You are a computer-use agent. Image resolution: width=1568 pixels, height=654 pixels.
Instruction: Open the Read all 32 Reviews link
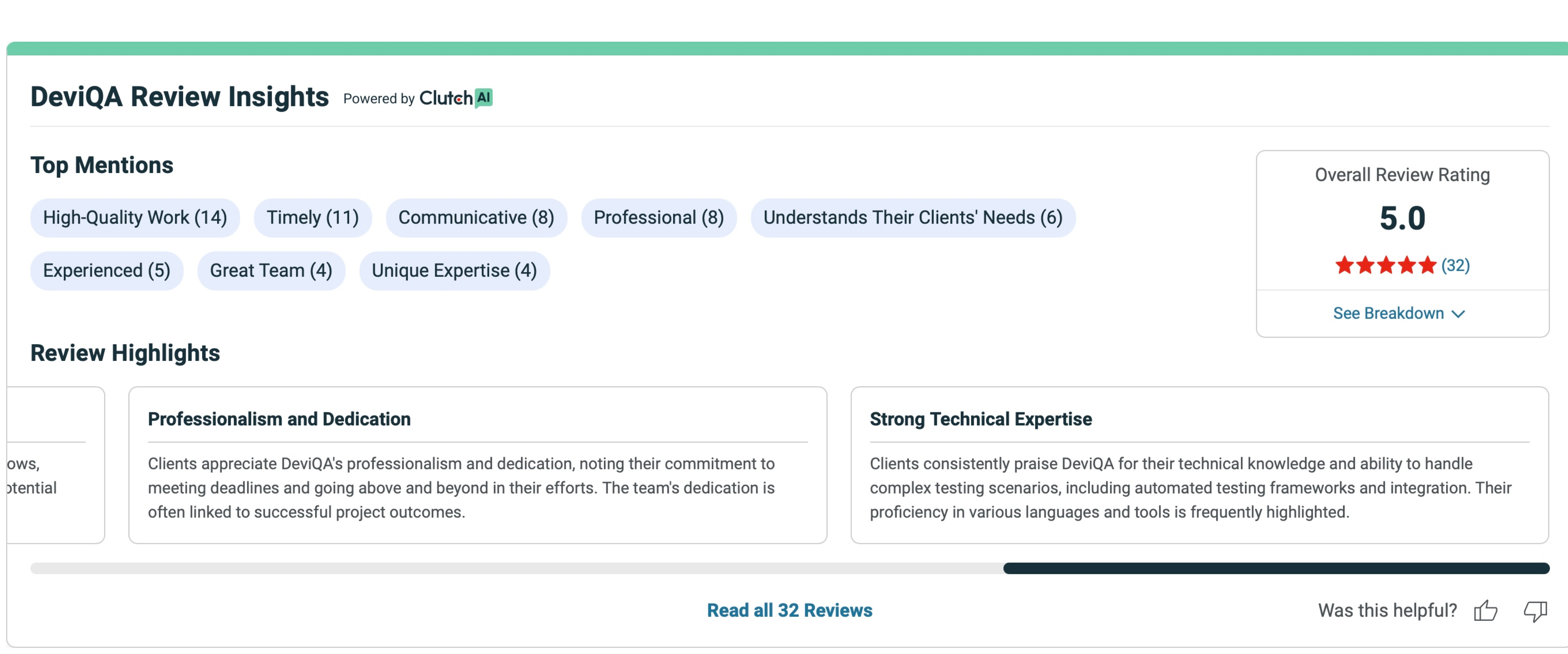point(790,610)
